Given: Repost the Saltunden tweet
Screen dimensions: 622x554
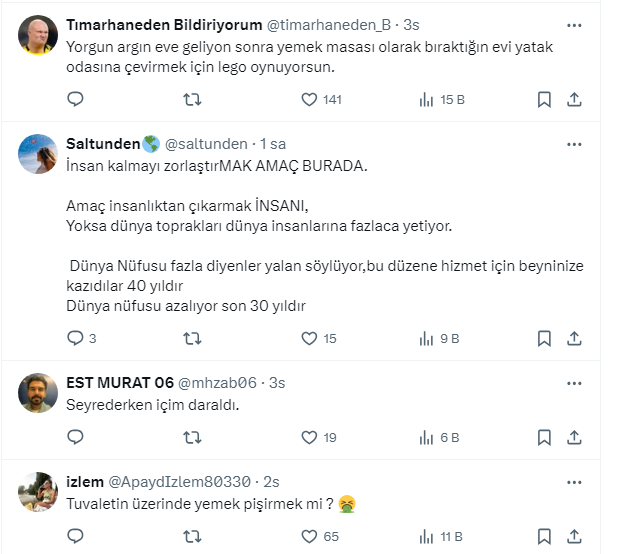Looking at the screenshot, I should pyautogui.click(x=193, y=338).
